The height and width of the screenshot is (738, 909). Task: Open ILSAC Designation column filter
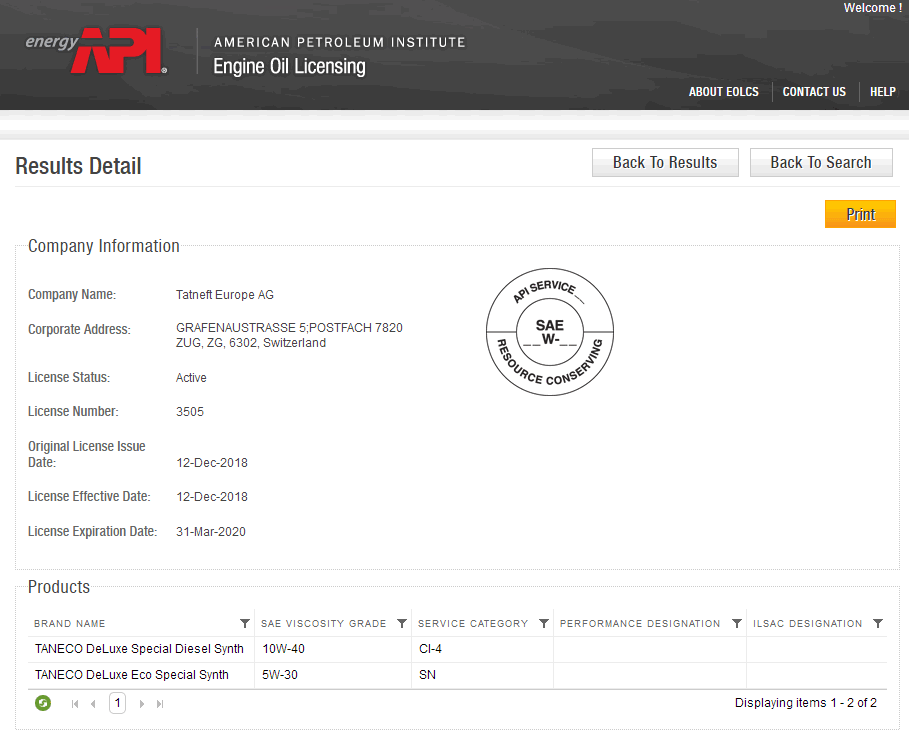[878, 623]
